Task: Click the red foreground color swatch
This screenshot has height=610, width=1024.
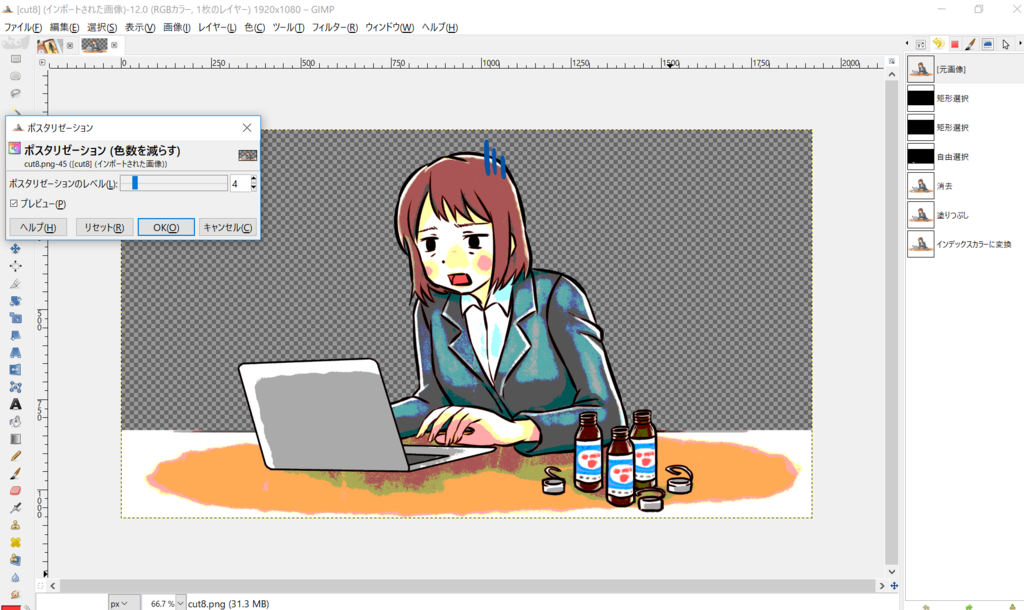Action: [11, 607]
